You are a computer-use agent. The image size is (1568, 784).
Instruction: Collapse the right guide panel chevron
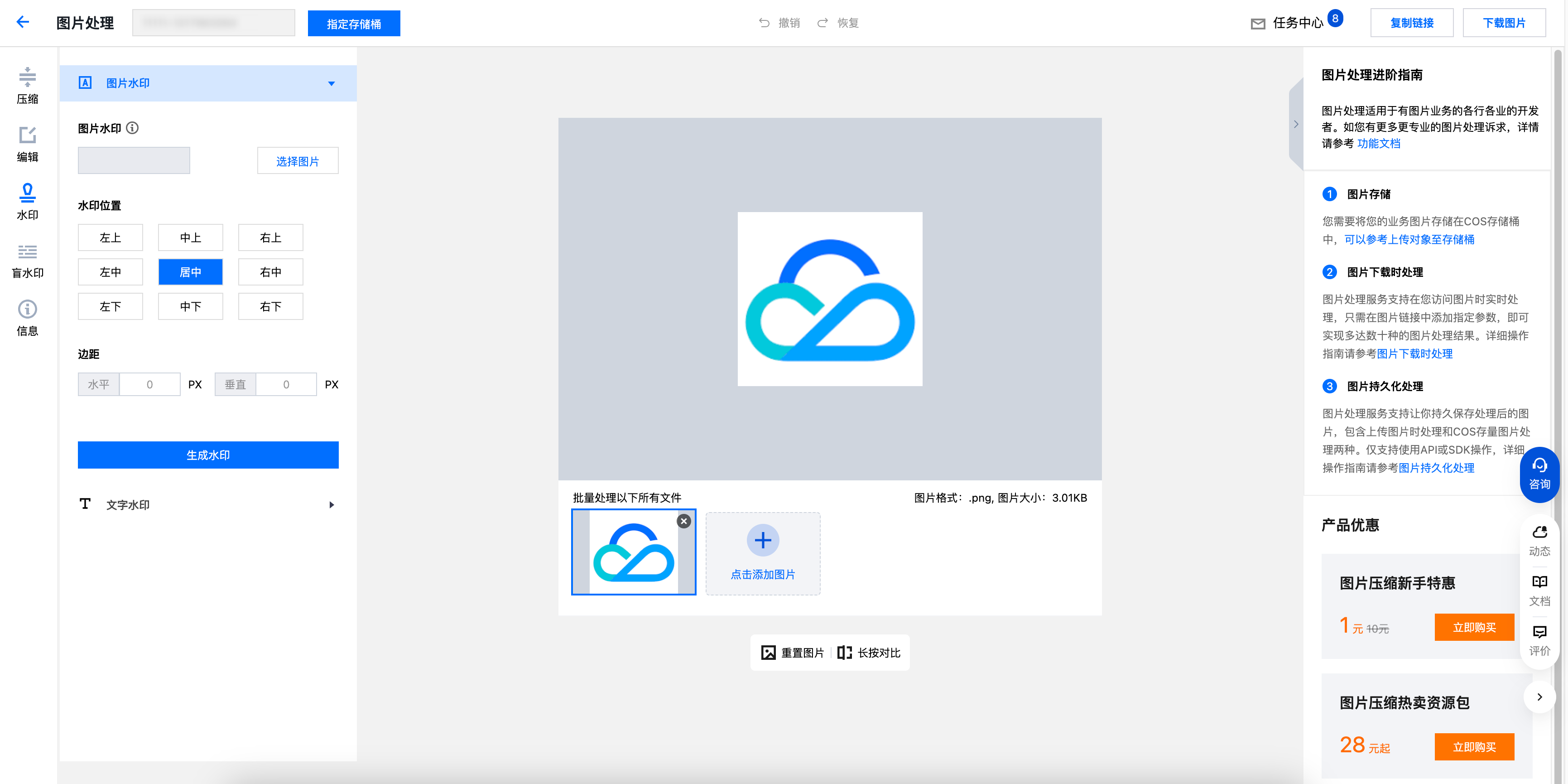point(1296,124)
